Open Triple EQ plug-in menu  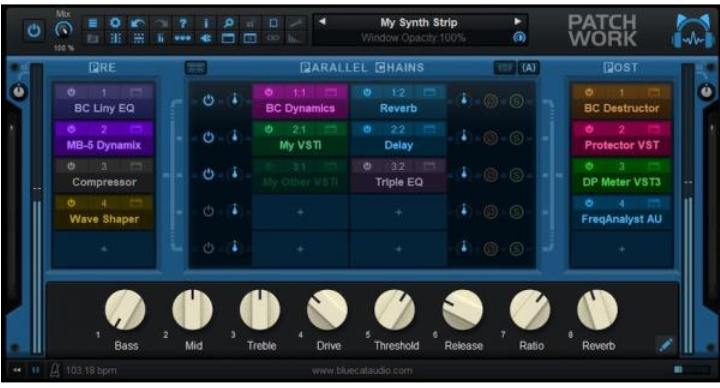point(399,182)
